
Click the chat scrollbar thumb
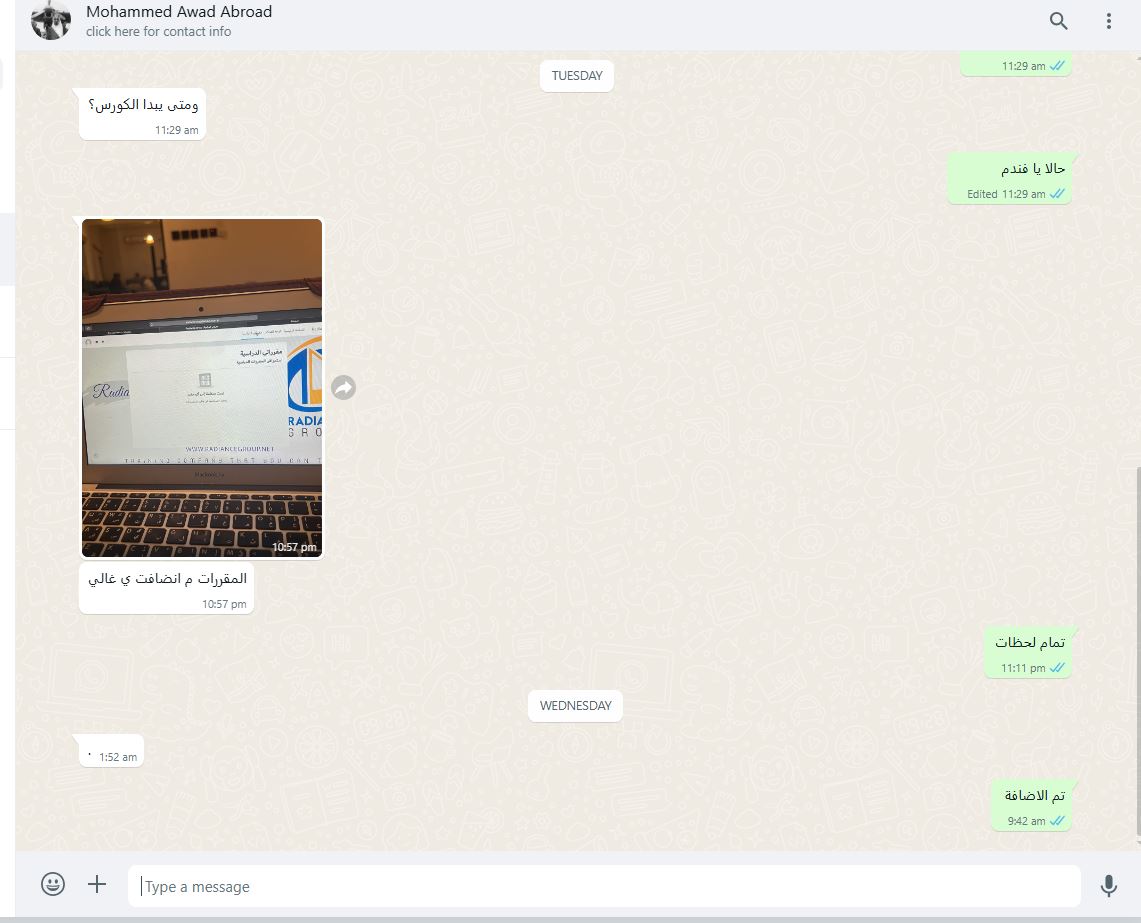pyautogui.click(x=1138, y=651)
